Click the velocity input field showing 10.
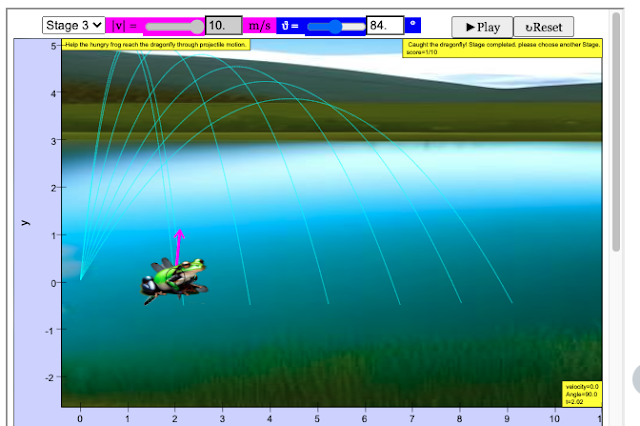 [x=224, y=25]
